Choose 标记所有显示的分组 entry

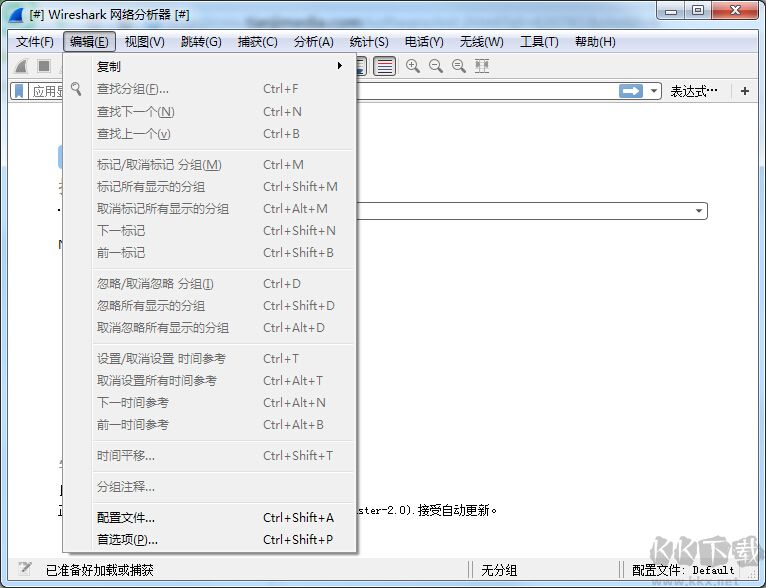224,187
